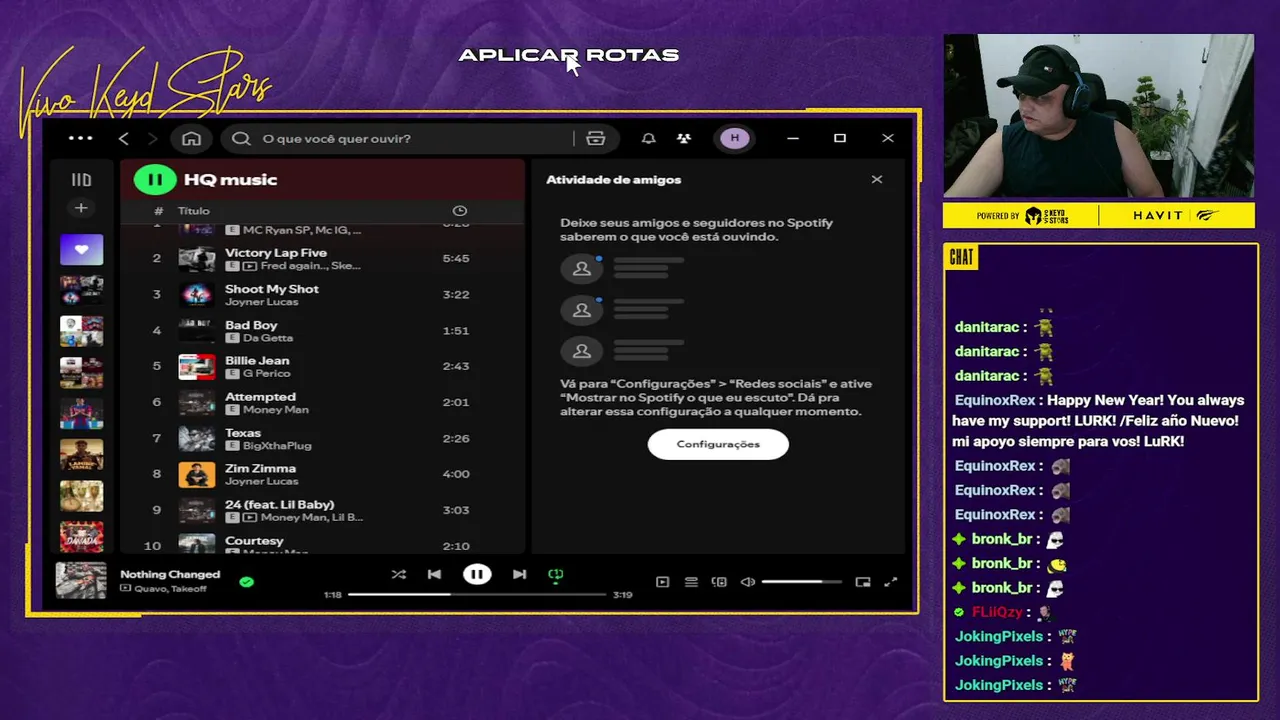Click the Shoot My Shot cover thumbnail
1280x720 pixels.
coord(197,295)
